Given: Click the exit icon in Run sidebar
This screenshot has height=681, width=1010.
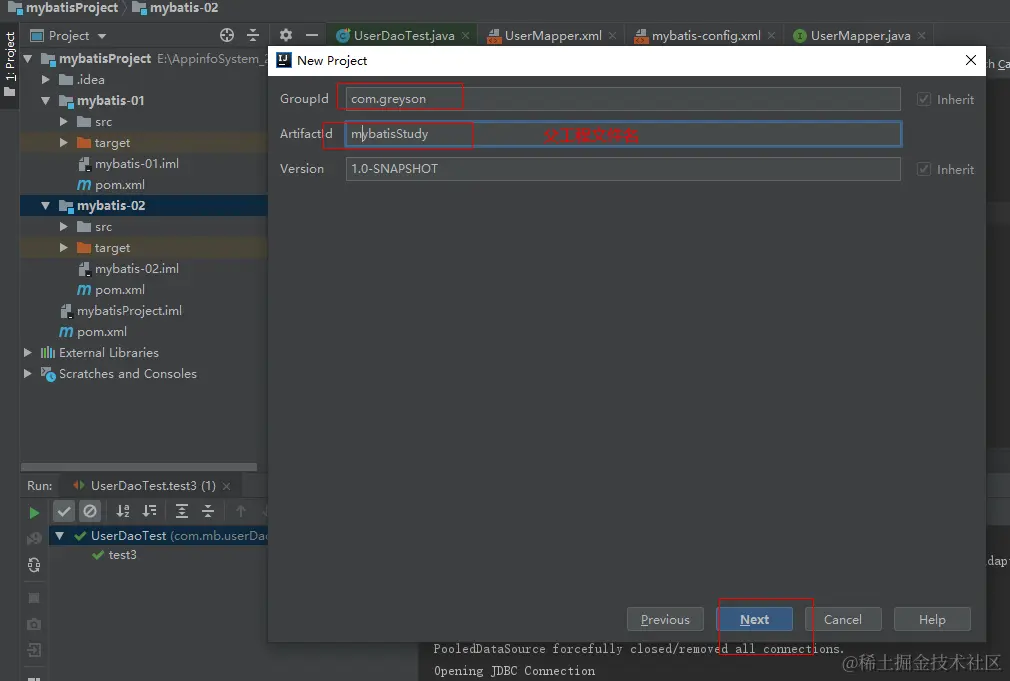Looking at the screenshot, I should coord(34,650).
